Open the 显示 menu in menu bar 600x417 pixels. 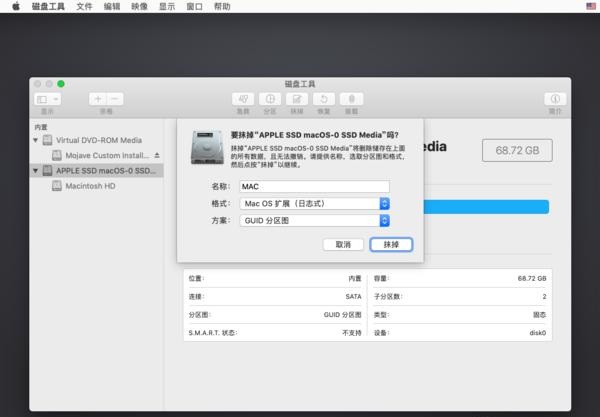tap(167, 7)
